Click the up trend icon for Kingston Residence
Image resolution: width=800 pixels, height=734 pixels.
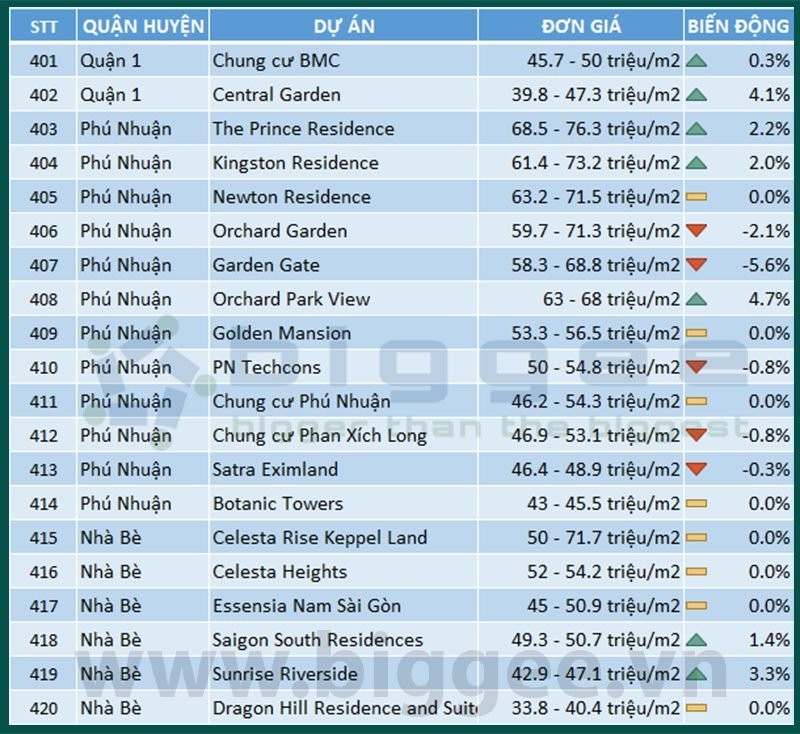(696, 163)
